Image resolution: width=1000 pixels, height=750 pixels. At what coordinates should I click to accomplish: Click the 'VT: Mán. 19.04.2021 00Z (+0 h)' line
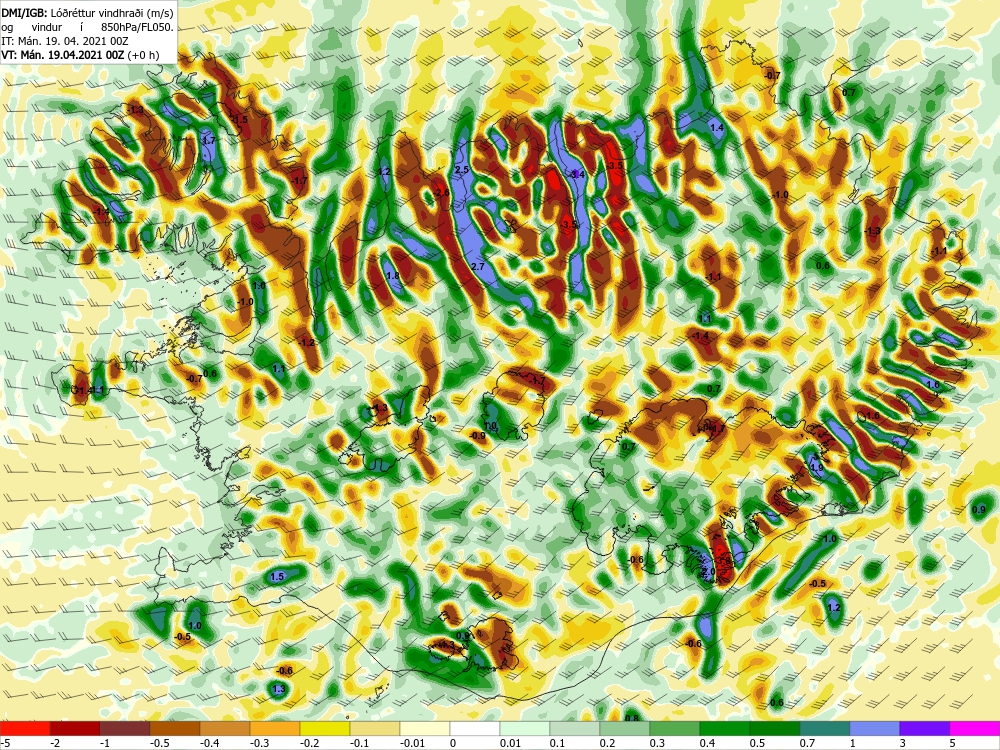(80, 55)
